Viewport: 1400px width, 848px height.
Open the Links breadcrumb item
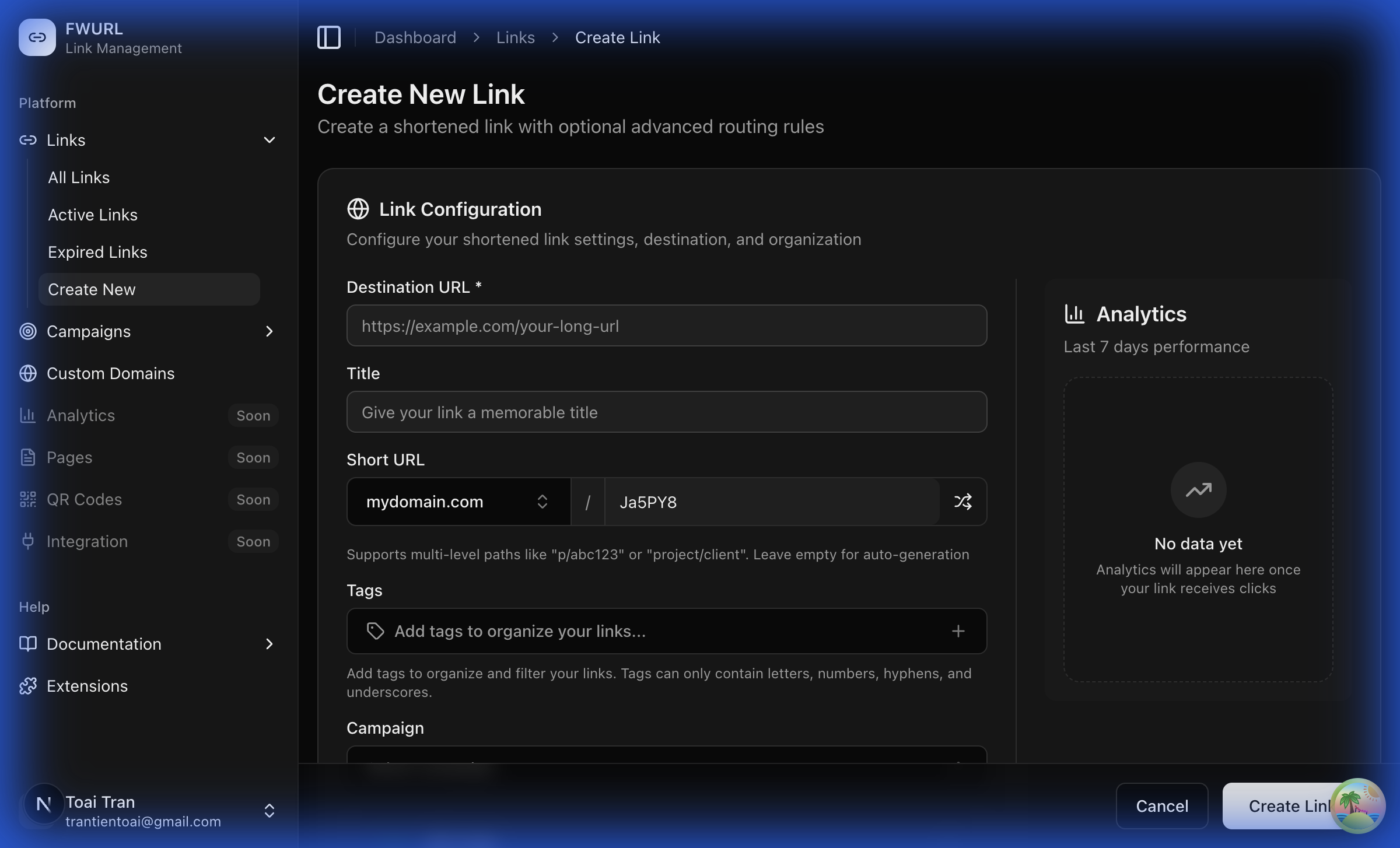click(x=515, y=37)
